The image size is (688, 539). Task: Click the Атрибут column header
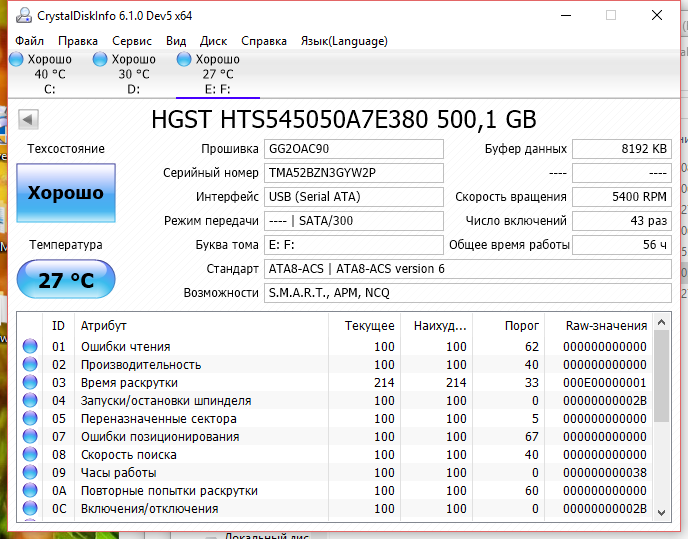tap(201, 326)
